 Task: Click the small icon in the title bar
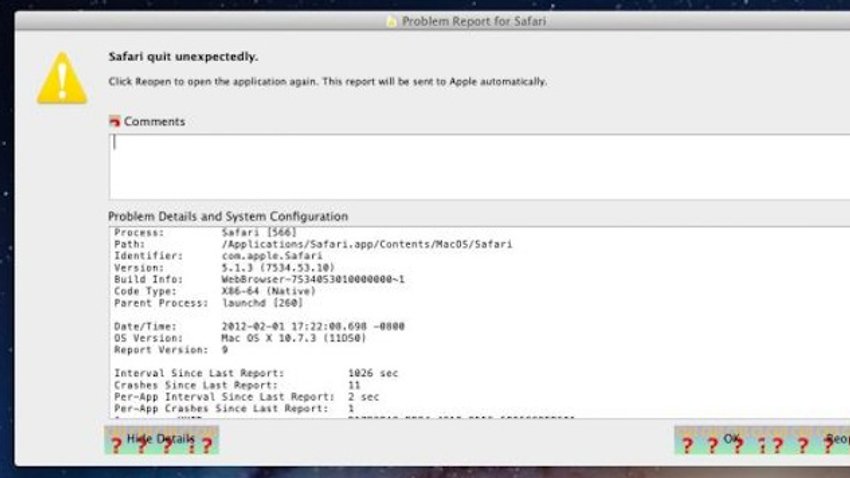[391, 21]
